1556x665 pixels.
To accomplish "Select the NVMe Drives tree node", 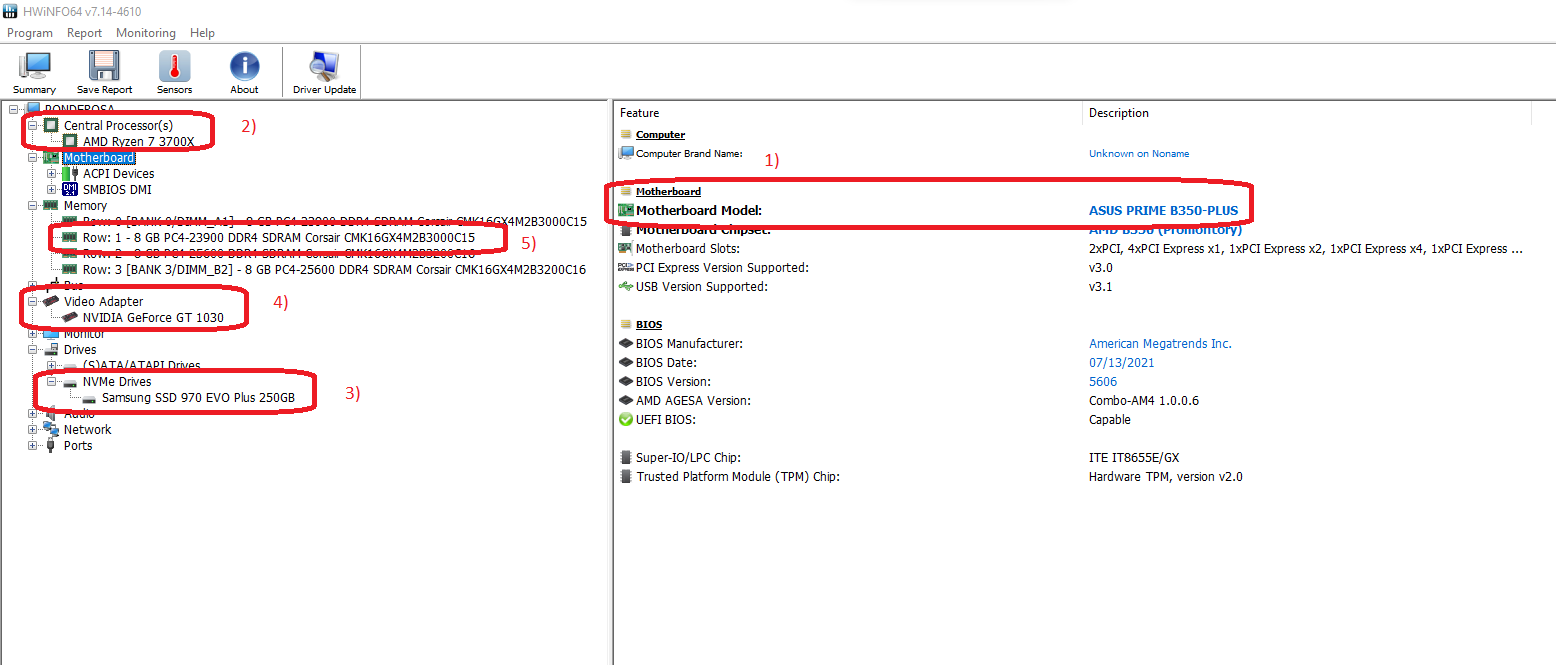I will 117,381.
